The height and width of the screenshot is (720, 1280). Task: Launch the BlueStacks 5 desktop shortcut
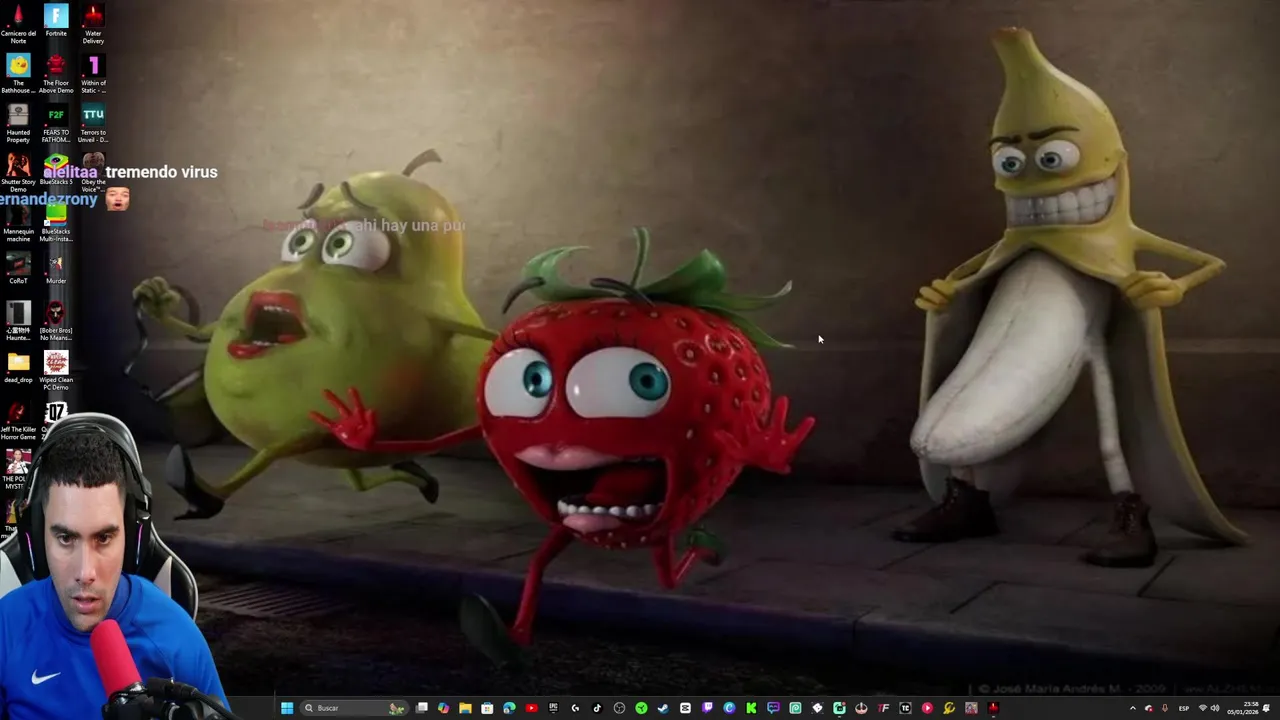[x=56, y=170]
